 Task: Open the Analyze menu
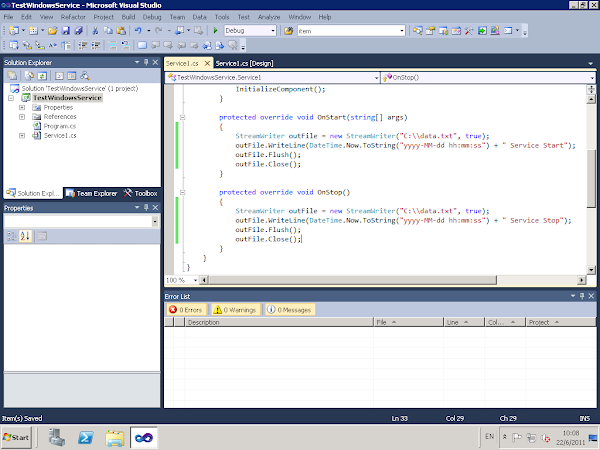coord(269,17)
